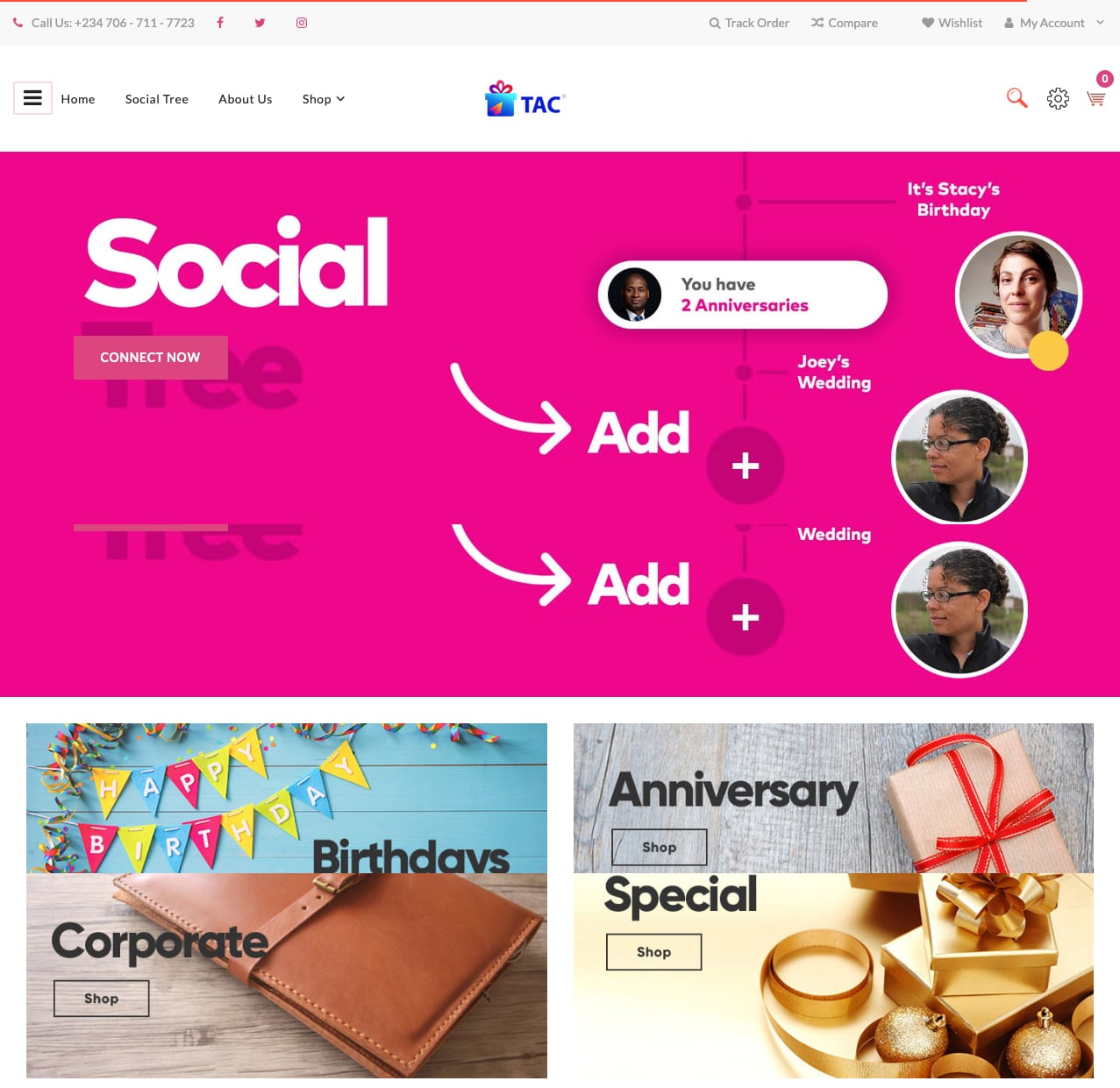Open the shopping cart icon

[1095, 98]
